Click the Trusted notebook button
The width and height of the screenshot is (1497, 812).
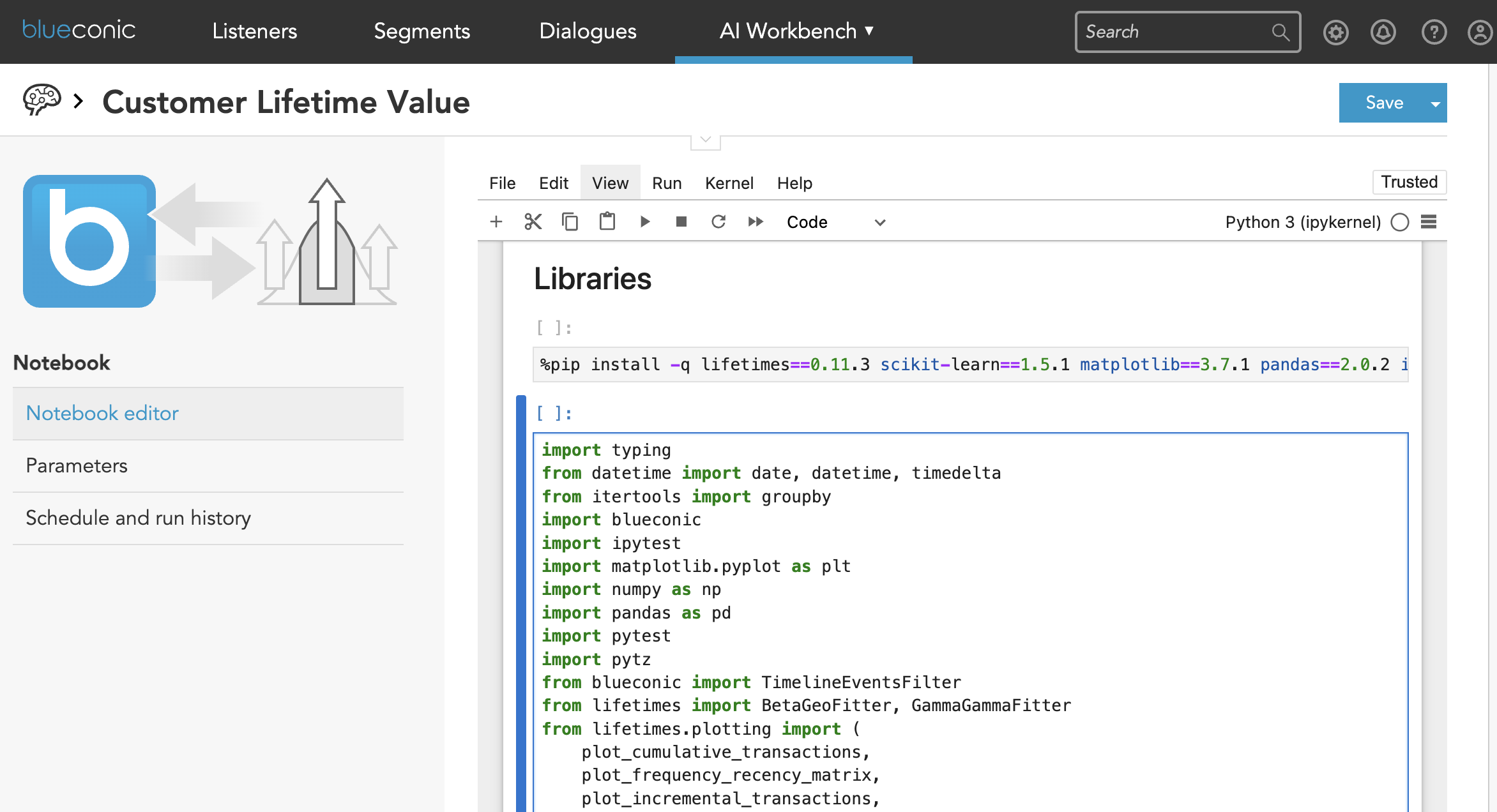1410,182
